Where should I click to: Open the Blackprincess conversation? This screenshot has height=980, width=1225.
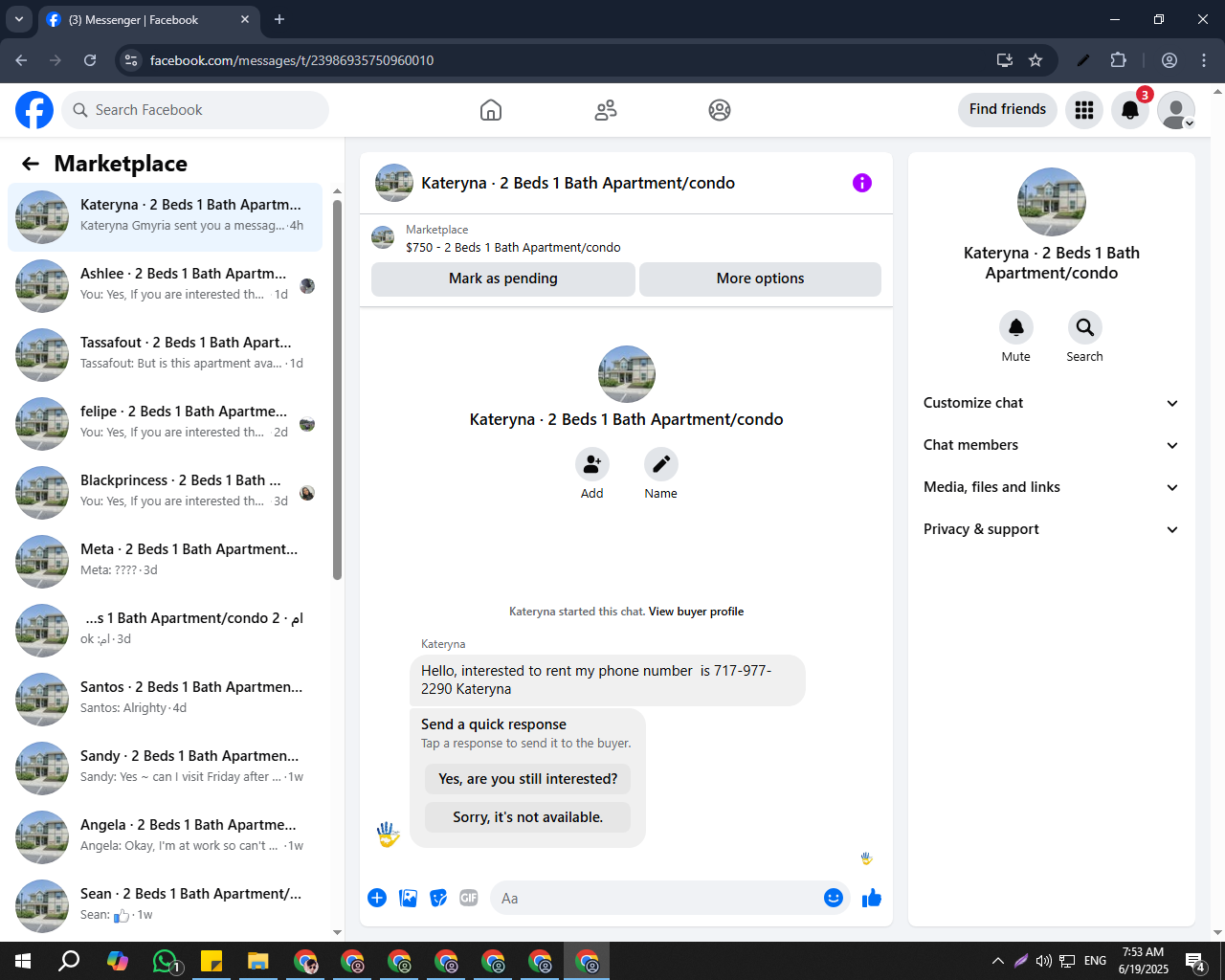click(166, 493)
